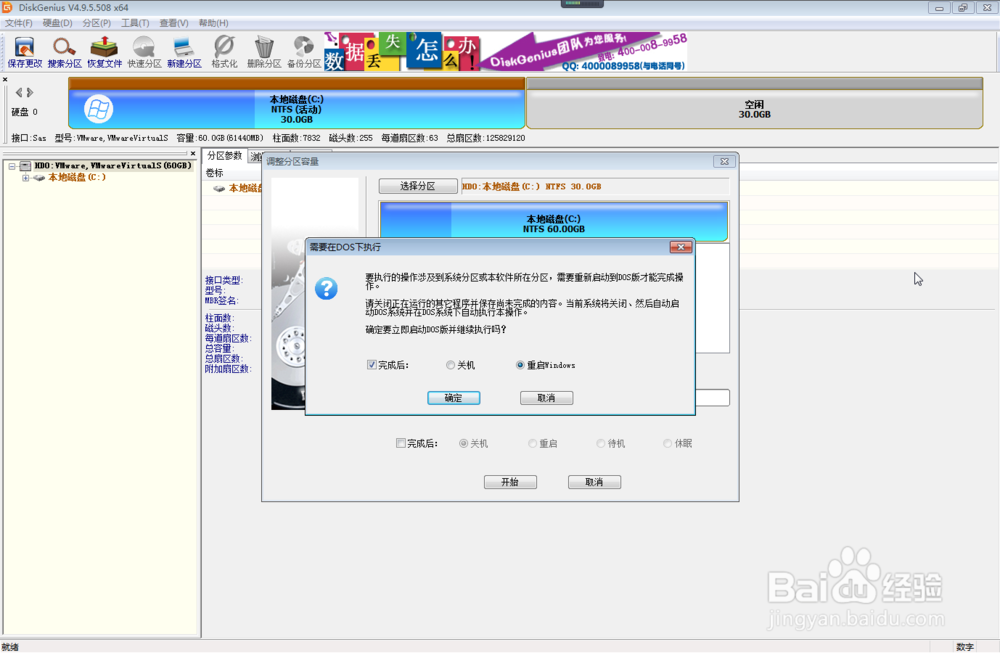Click the 格式化 format toolbar icon

pos(224,52)
